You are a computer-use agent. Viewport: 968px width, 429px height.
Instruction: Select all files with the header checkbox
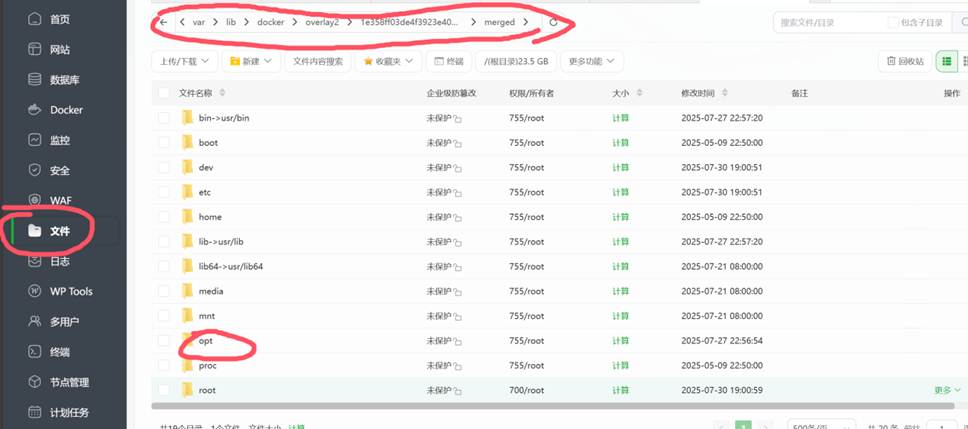click(x=164, y=93)
